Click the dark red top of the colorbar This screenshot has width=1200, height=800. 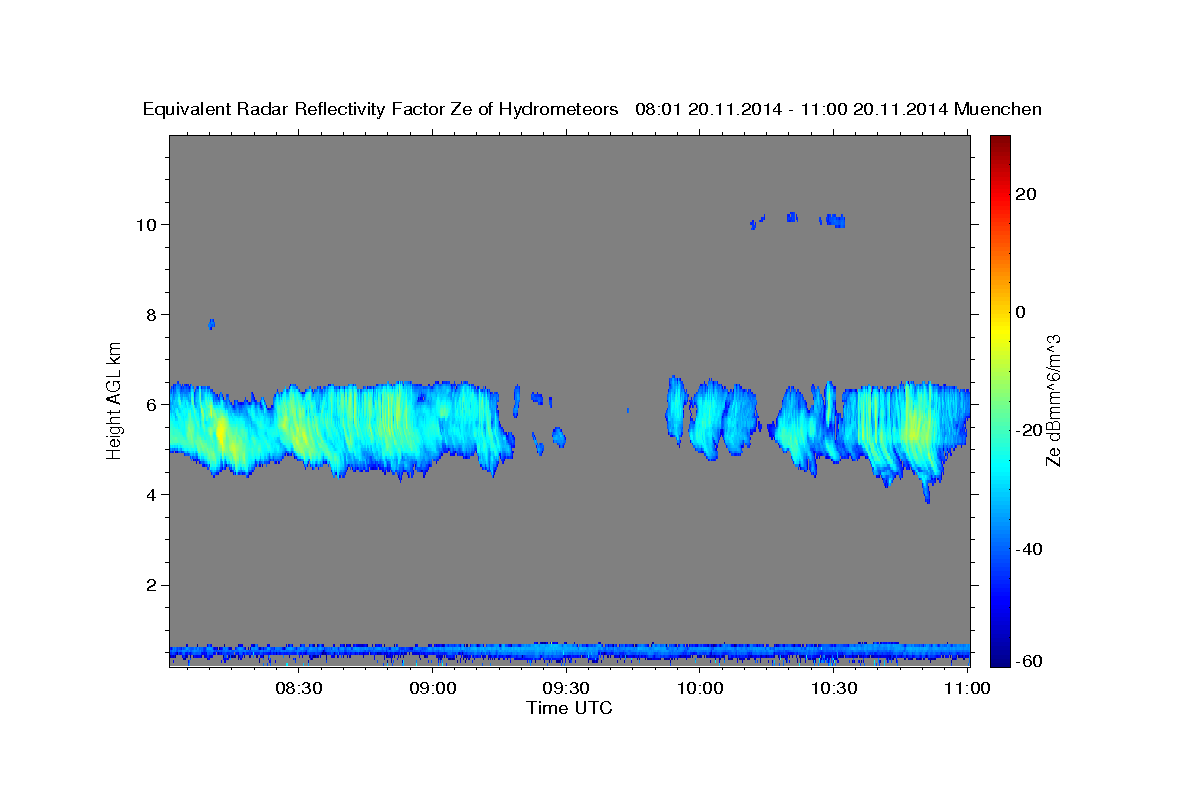pos(1000,145)
